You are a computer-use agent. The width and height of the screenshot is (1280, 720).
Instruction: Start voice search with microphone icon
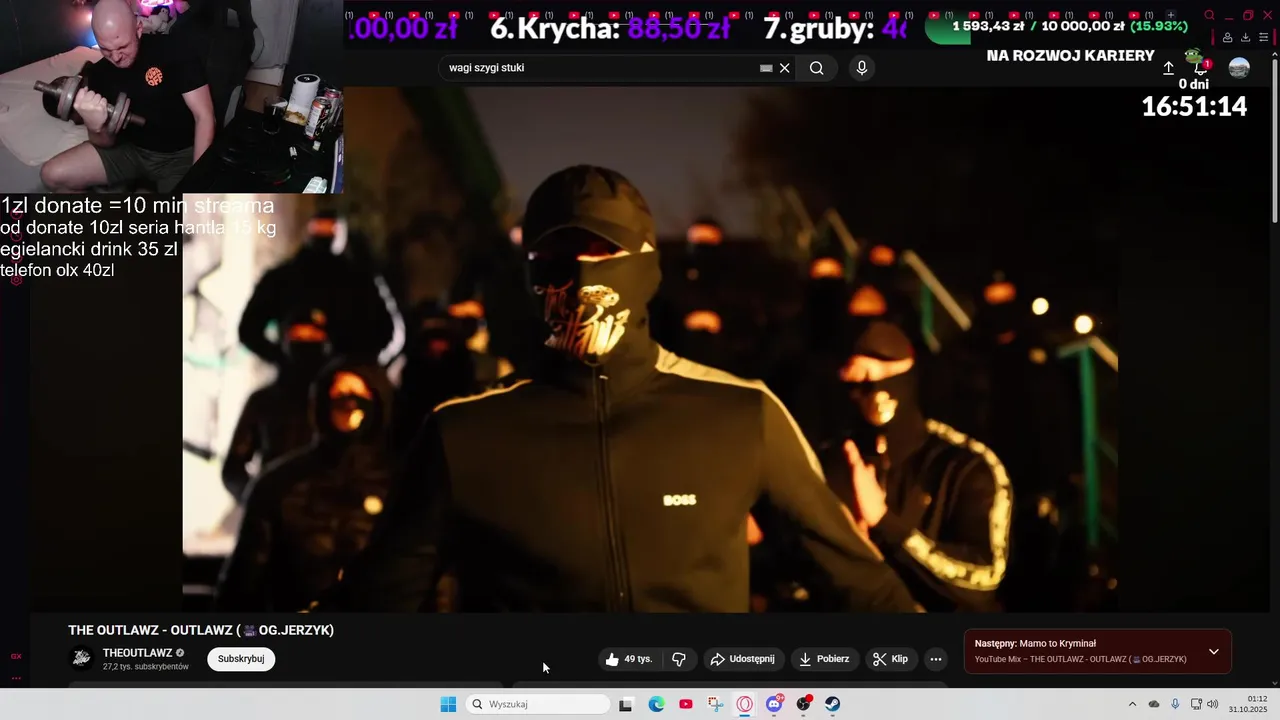[x=862, y=68]
